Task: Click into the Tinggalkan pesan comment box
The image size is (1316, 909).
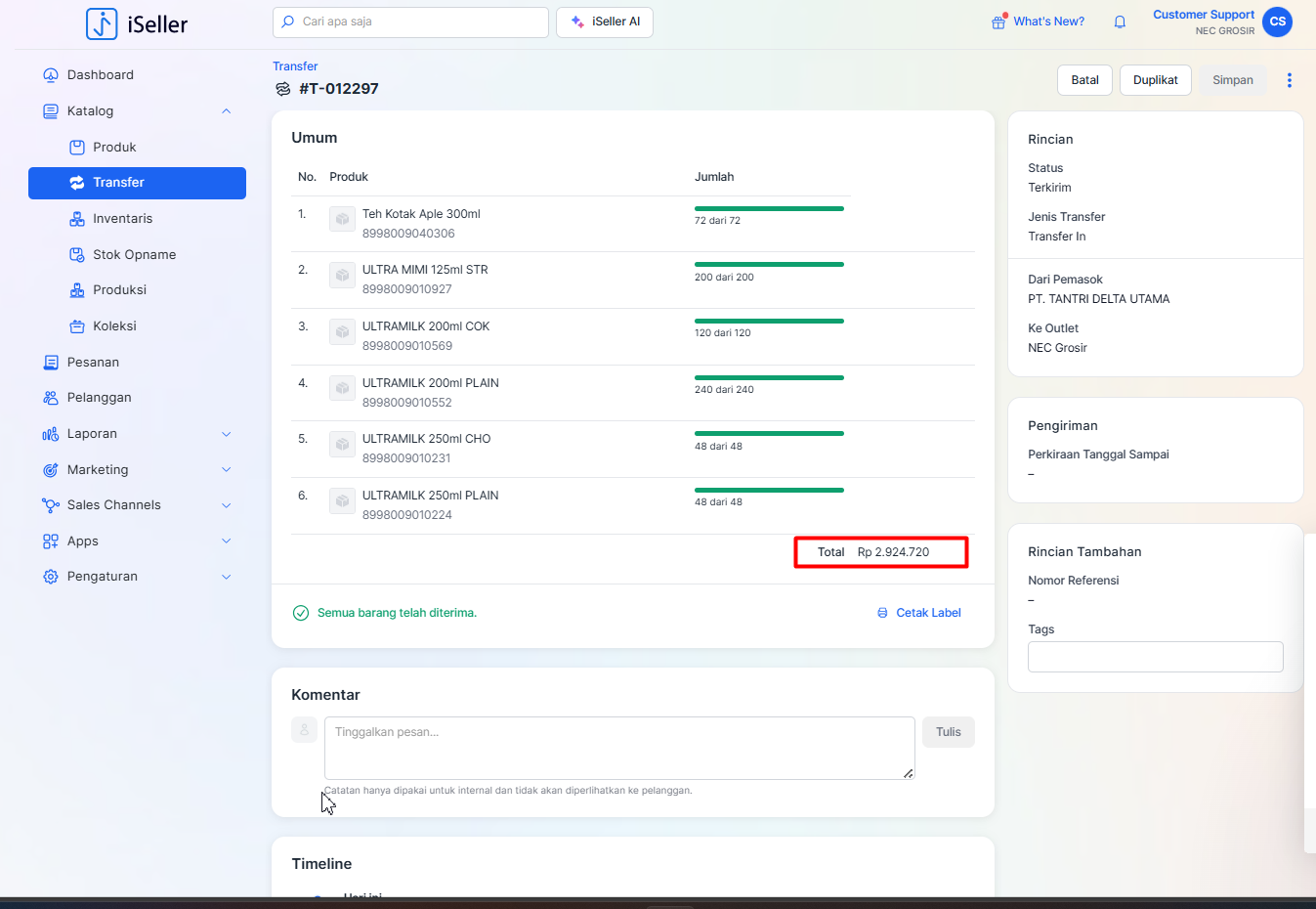Action: tap(619, 748)
